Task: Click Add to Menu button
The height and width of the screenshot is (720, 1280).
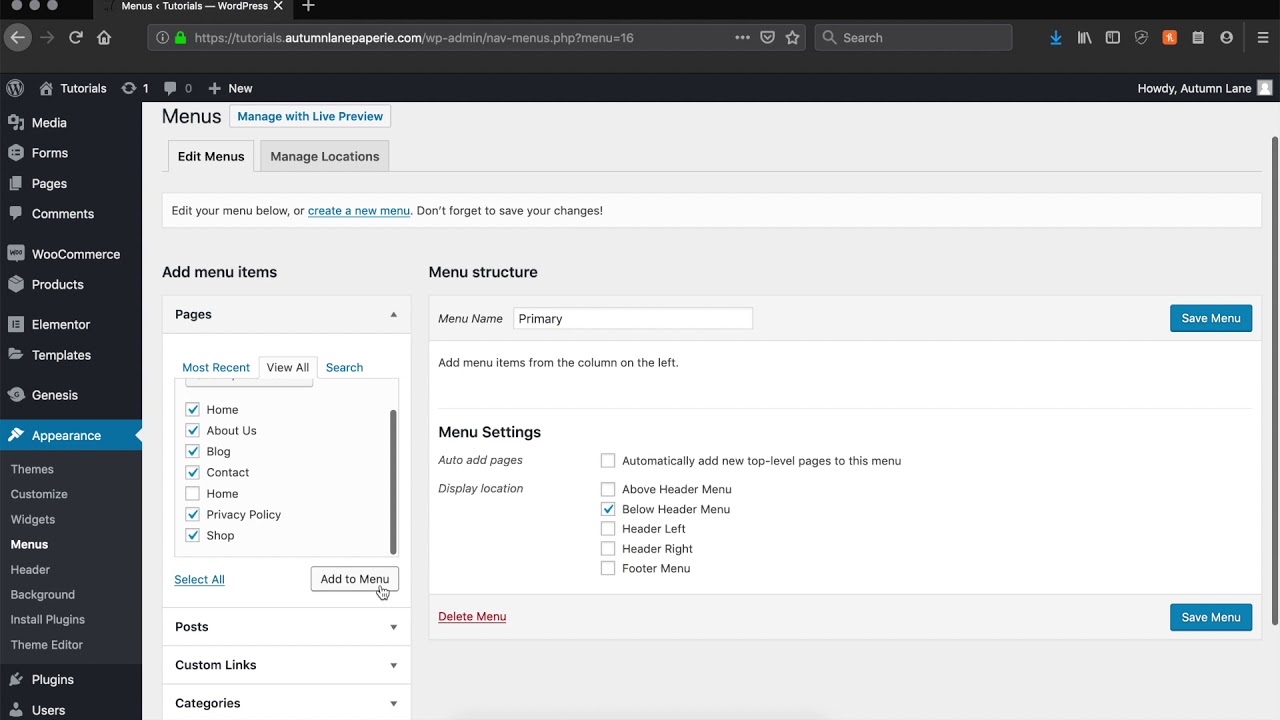Action: [x=355, y=579]
